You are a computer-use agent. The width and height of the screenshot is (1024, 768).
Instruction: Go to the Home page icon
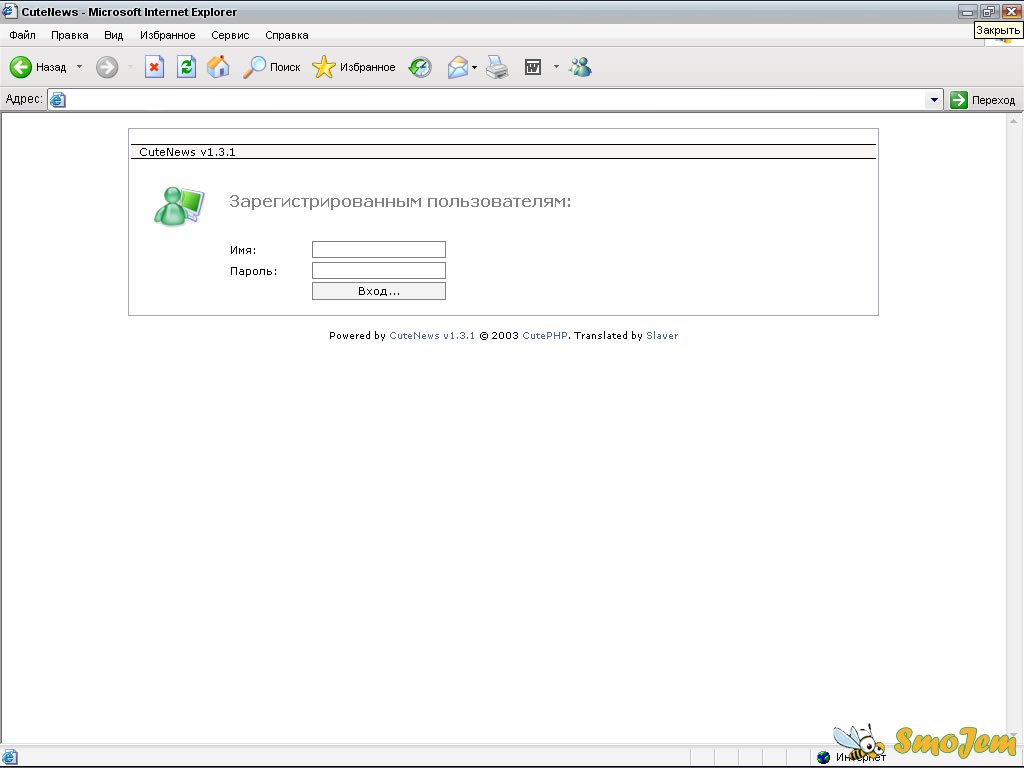(x=218, y=67)
